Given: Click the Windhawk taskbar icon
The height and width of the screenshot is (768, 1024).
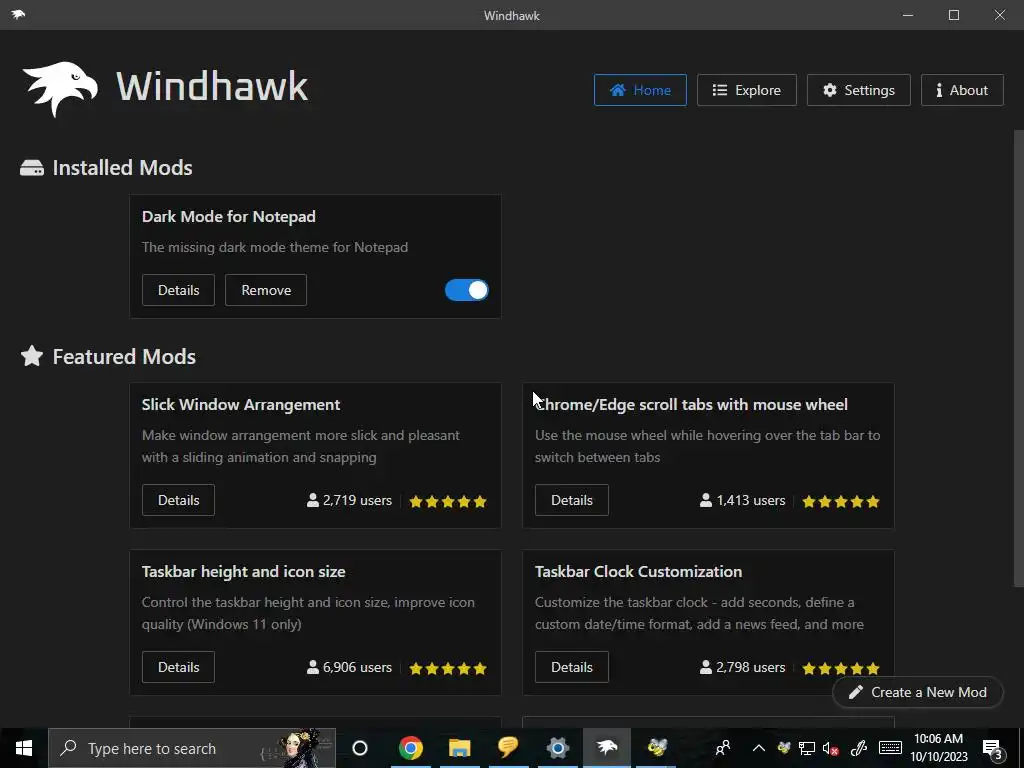Looking at the screenshot, I should (607, 746).
